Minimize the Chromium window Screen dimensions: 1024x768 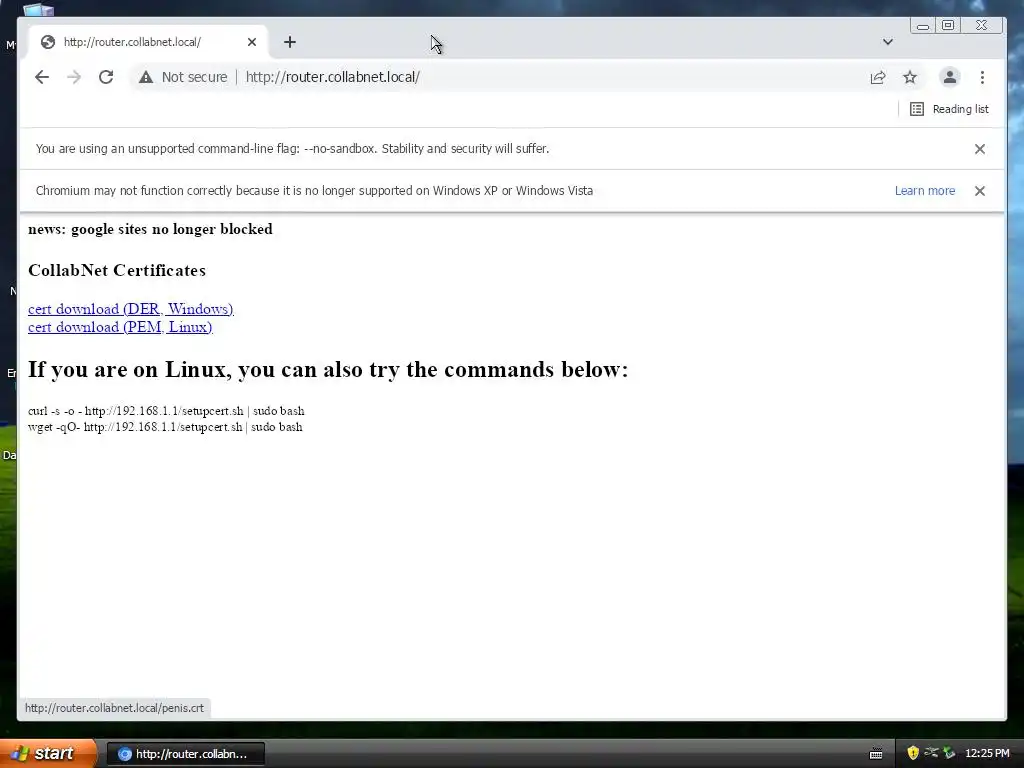pyautogui.click(x=923, y=25)
